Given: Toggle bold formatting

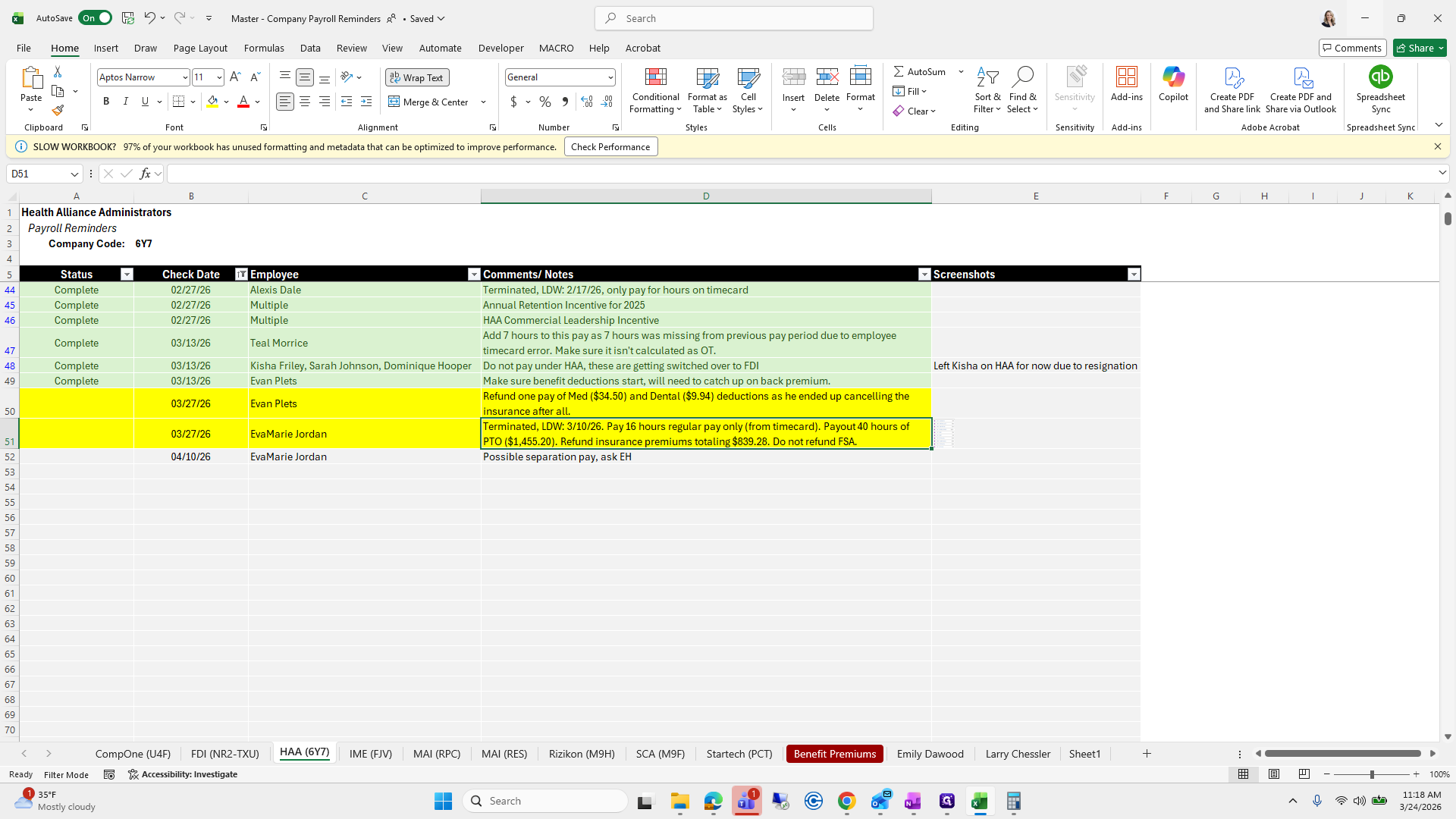Looking at the screenshot, I should tap(106, 102).
